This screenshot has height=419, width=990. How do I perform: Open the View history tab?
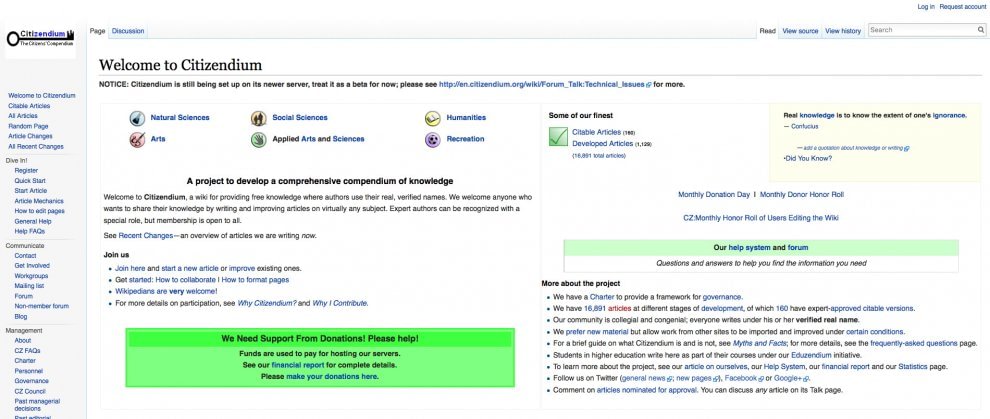click(x=843, y=31)
